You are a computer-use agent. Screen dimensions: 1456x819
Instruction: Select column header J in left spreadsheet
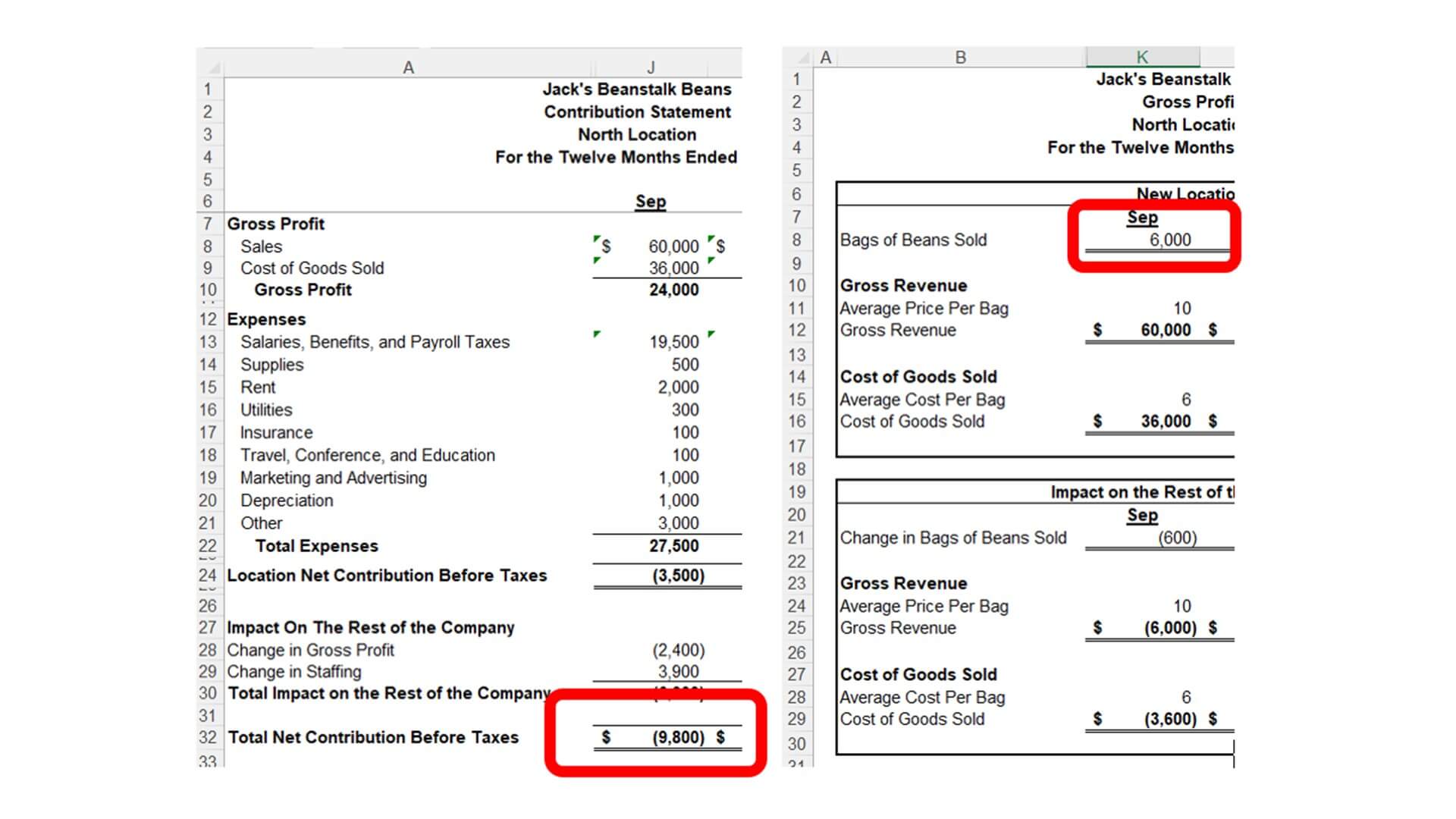pos(651,67)
